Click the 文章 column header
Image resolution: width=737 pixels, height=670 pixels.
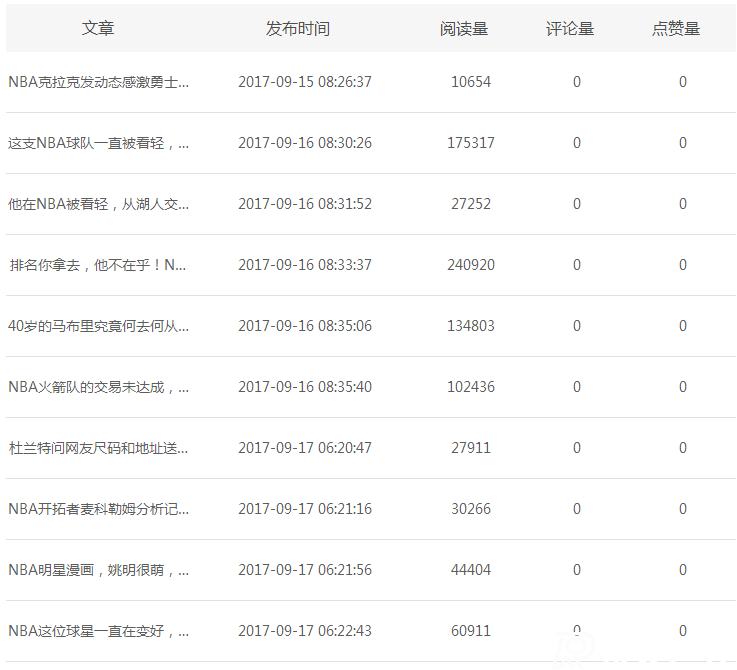pyautogui.click(x=98, y=29)
